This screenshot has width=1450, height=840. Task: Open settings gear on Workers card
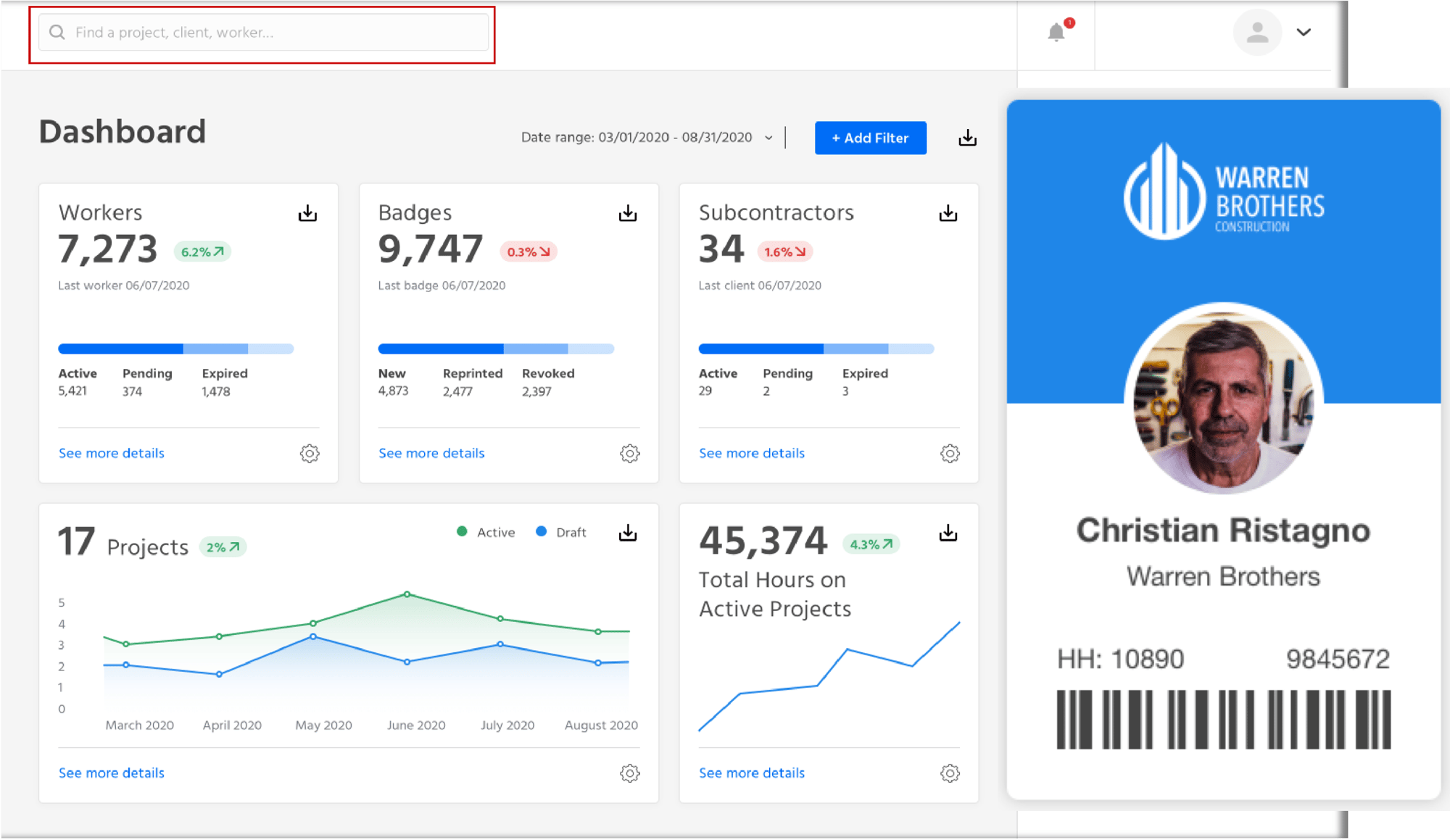310,453
